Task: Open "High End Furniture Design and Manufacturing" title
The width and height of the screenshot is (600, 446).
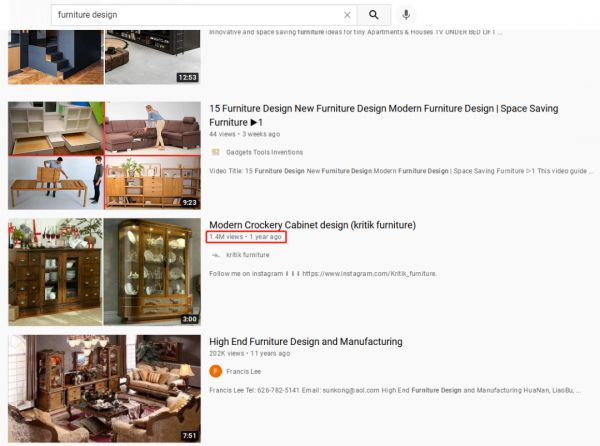Action: pyautogui.click(x=305, y=341)
